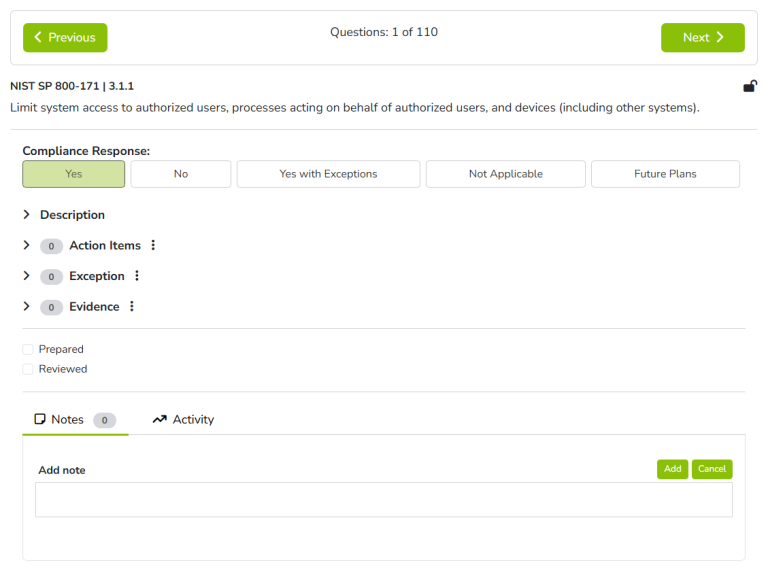Image resolution: width=768 pixels, height=571 pixels.
Task: Expand the Exception section chevron
Action: [x=27, y=276]
